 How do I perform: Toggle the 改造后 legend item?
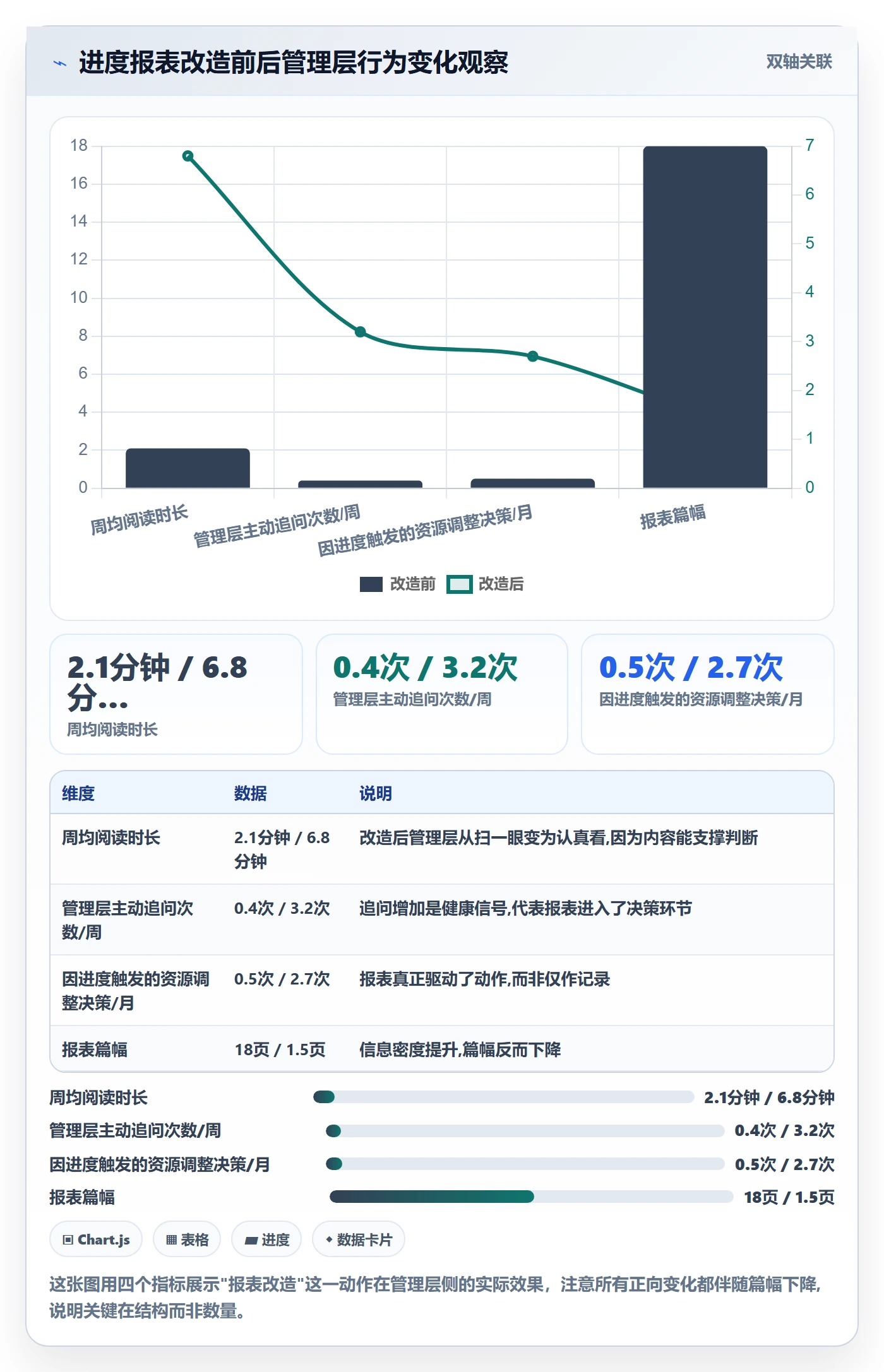click(x=486, y=584)
